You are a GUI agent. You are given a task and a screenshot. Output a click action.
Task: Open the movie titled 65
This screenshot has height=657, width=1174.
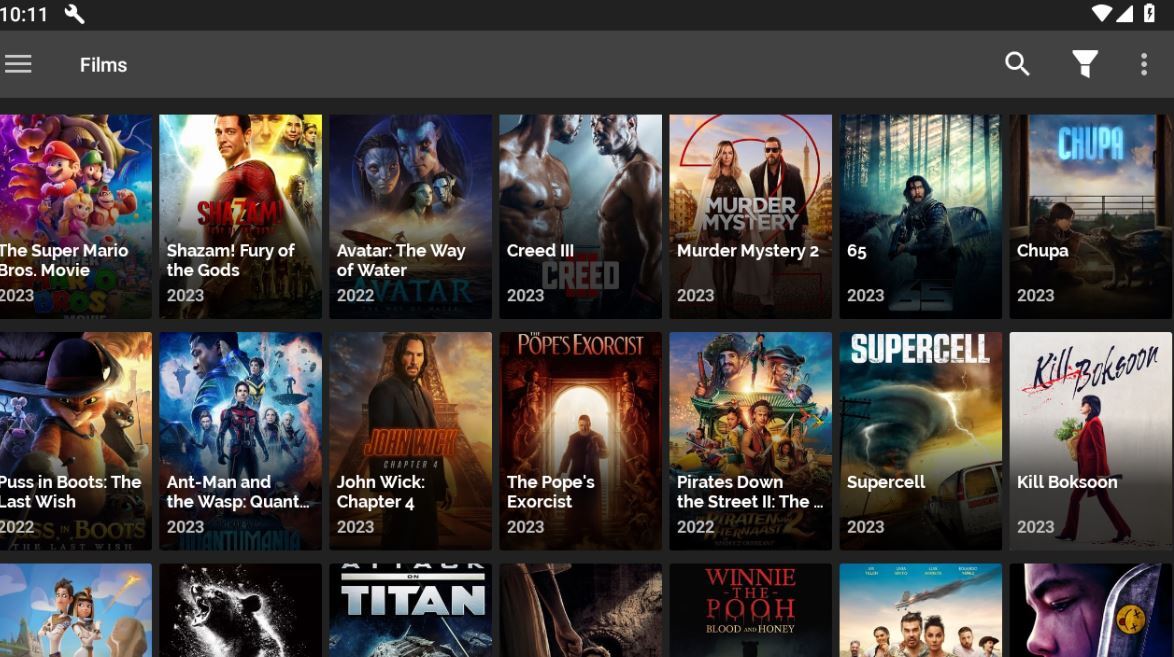920,217
